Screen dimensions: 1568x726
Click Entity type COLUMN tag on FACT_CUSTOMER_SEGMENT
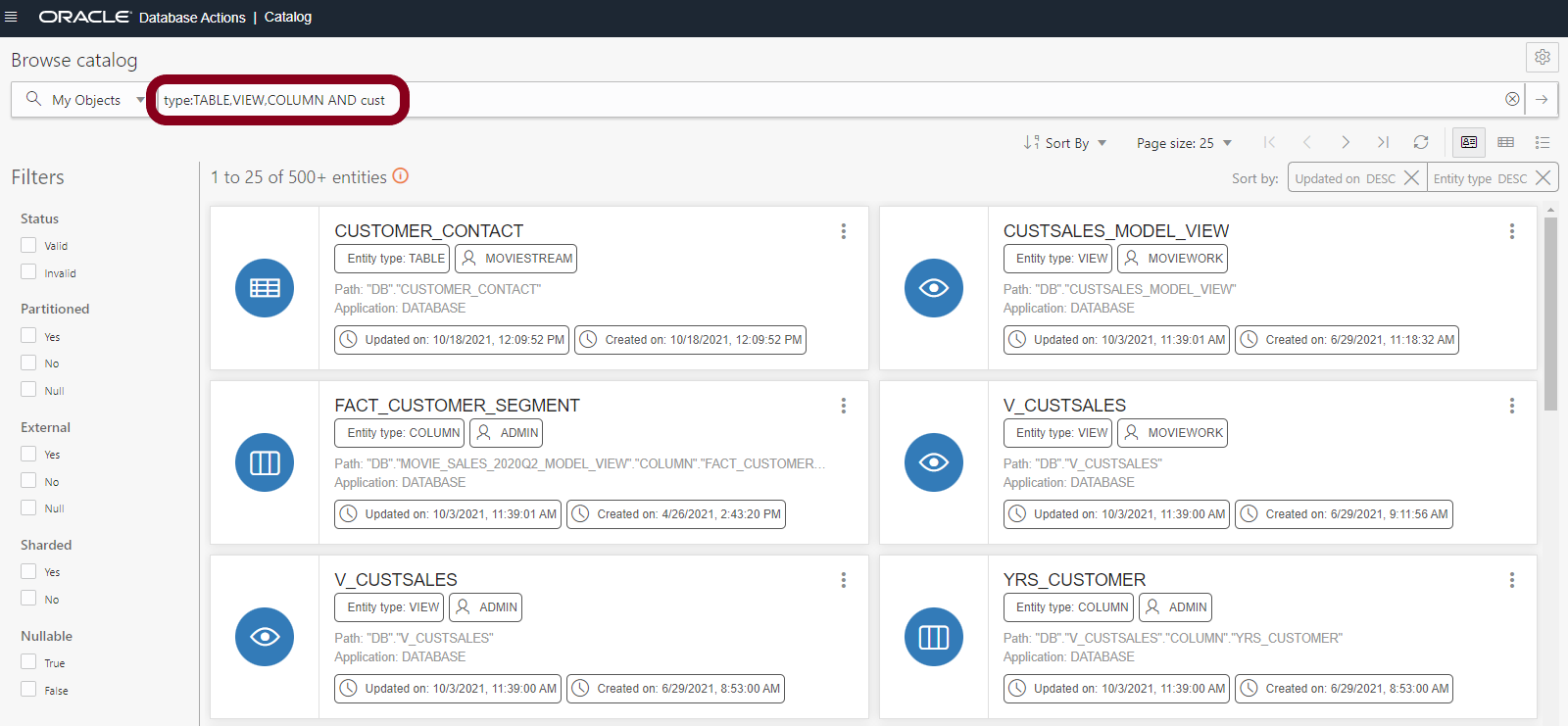(400, 433)
